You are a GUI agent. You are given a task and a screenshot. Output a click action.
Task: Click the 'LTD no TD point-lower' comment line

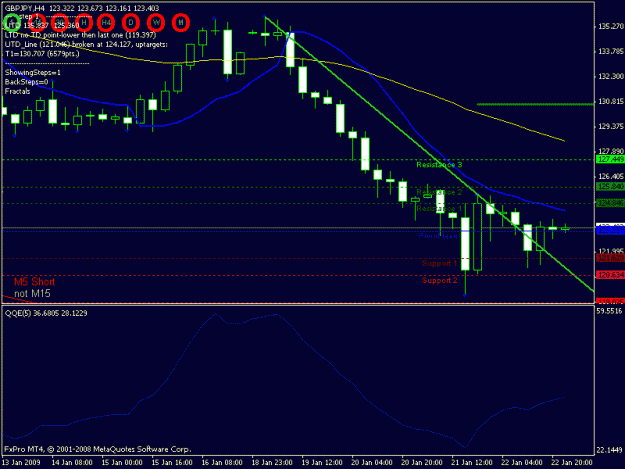pyautogui.click(x=80, y=35)
